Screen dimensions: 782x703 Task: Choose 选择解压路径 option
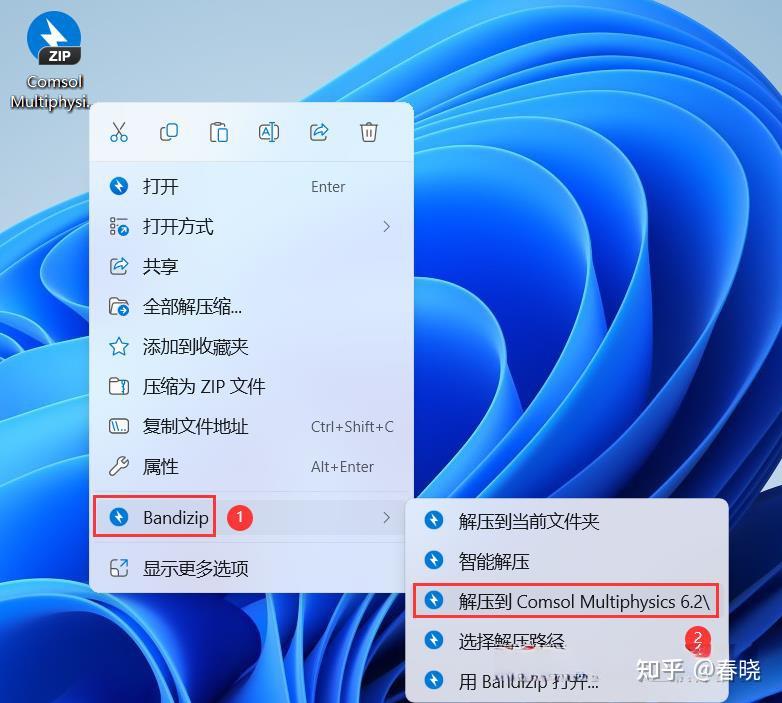[567, 641]
